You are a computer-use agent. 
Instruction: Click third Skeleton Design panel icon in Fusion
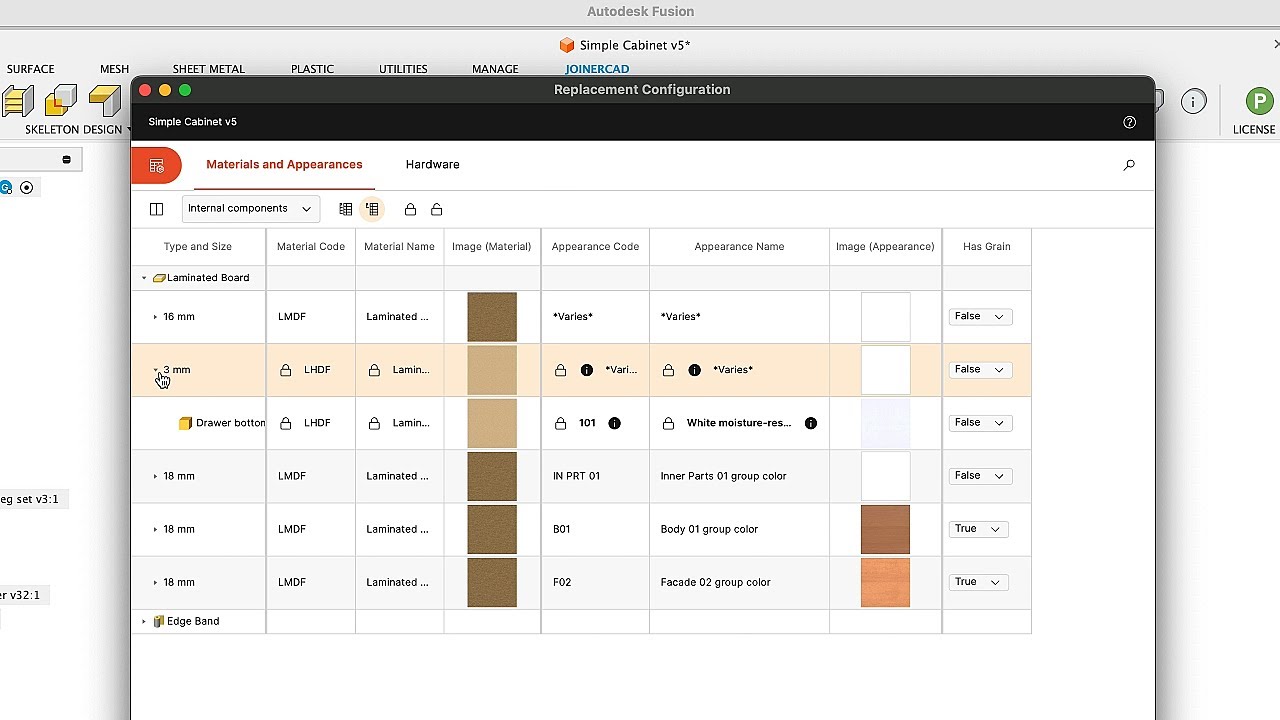click(x=104, y=101)
